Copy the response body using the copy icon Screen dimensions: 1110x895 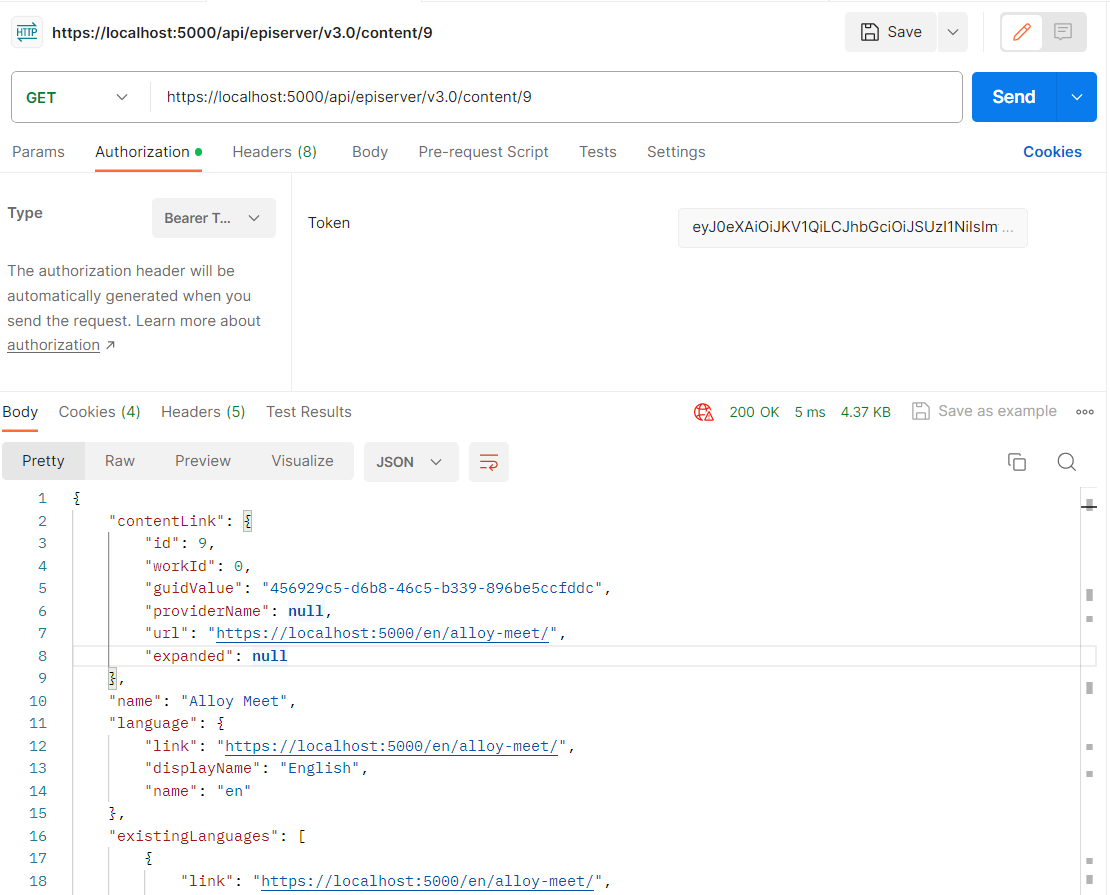pyautogui.click(x=1017, y=462)
